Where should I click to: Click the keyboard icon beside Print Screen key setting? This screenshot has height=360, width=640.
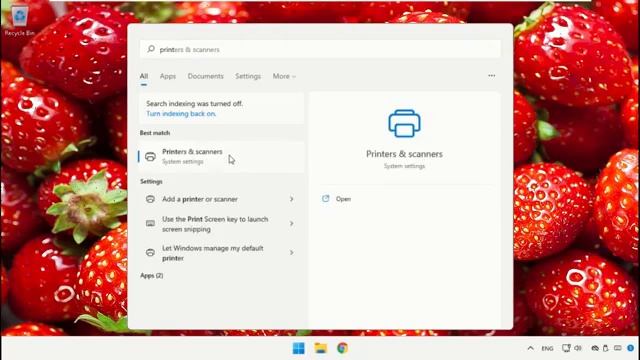pos(150,224)
